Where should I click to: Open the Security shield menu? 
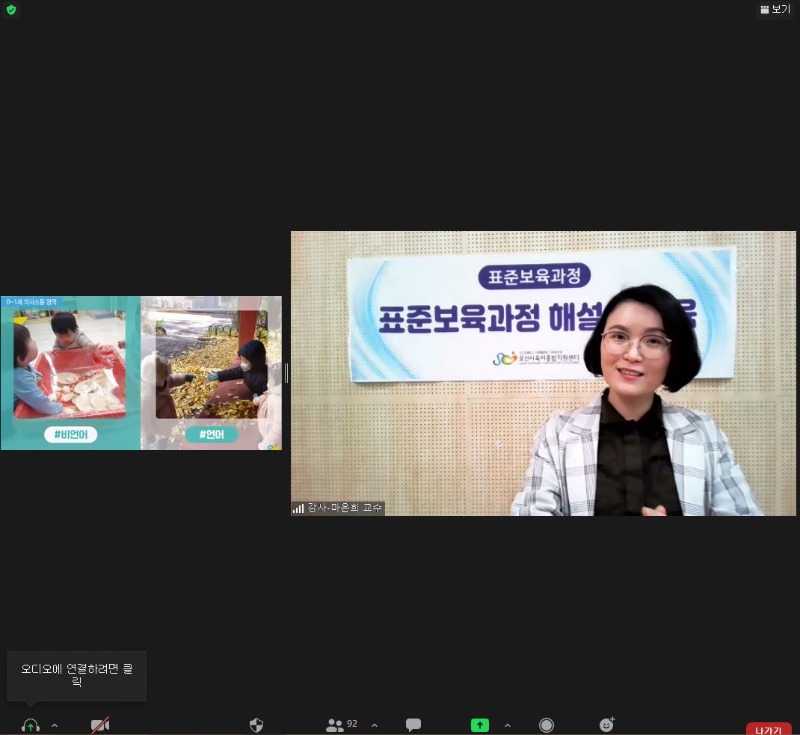pos(256,725)
